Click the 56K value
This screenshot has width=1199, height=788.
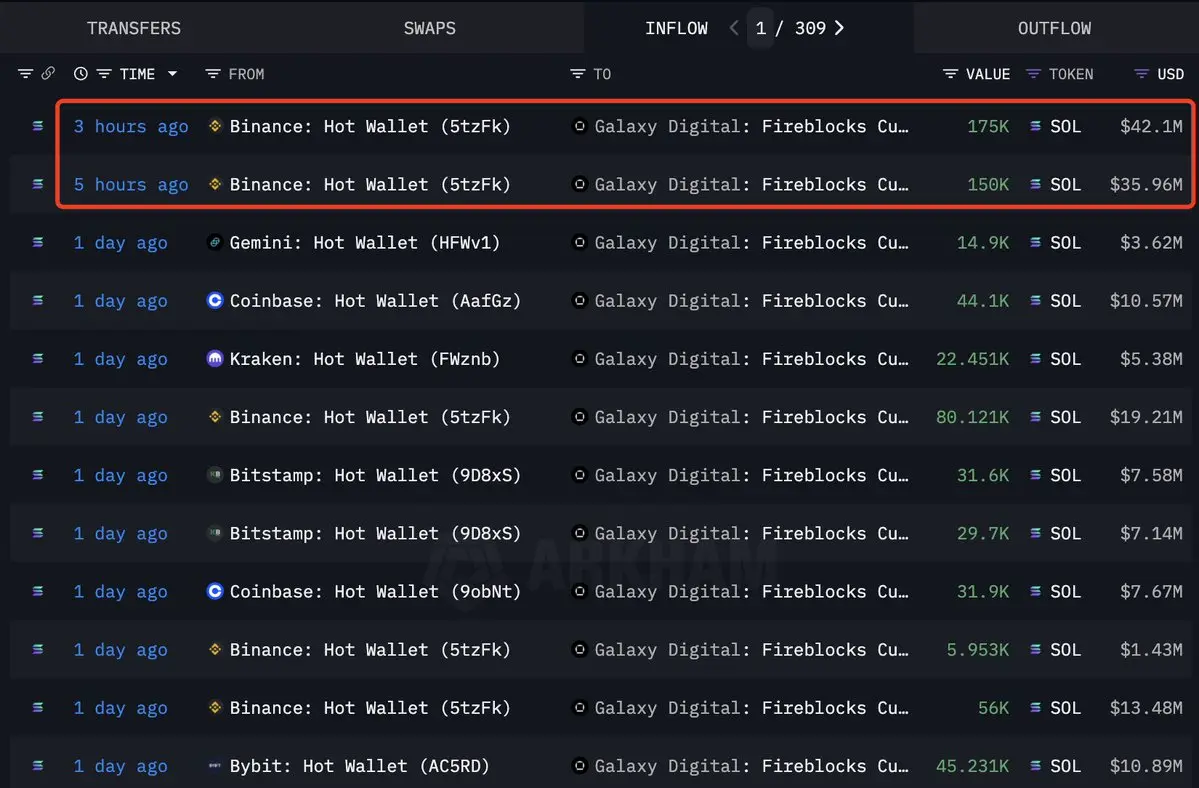tap(993, 707)
